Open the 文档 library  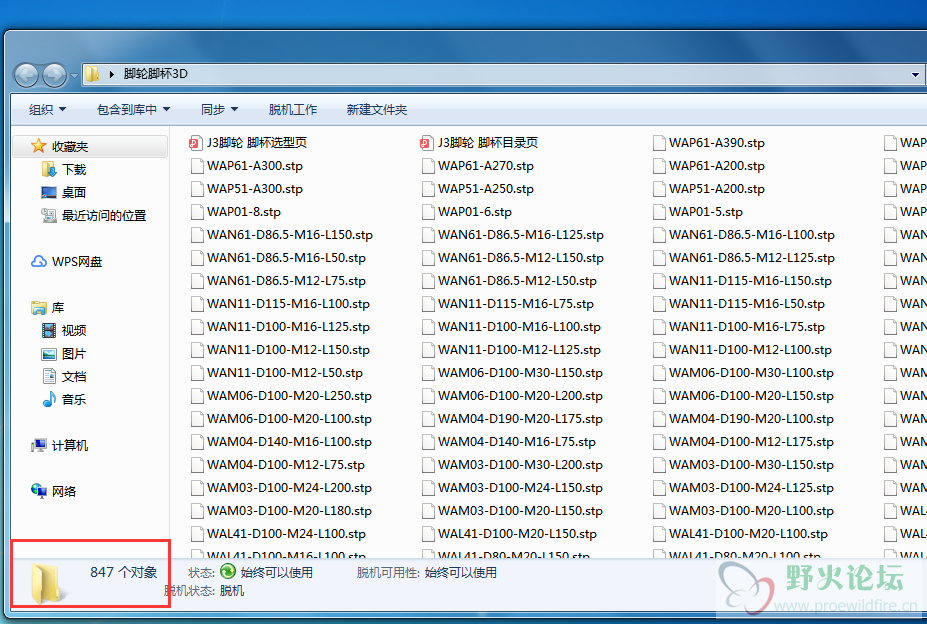pos(64,376)
